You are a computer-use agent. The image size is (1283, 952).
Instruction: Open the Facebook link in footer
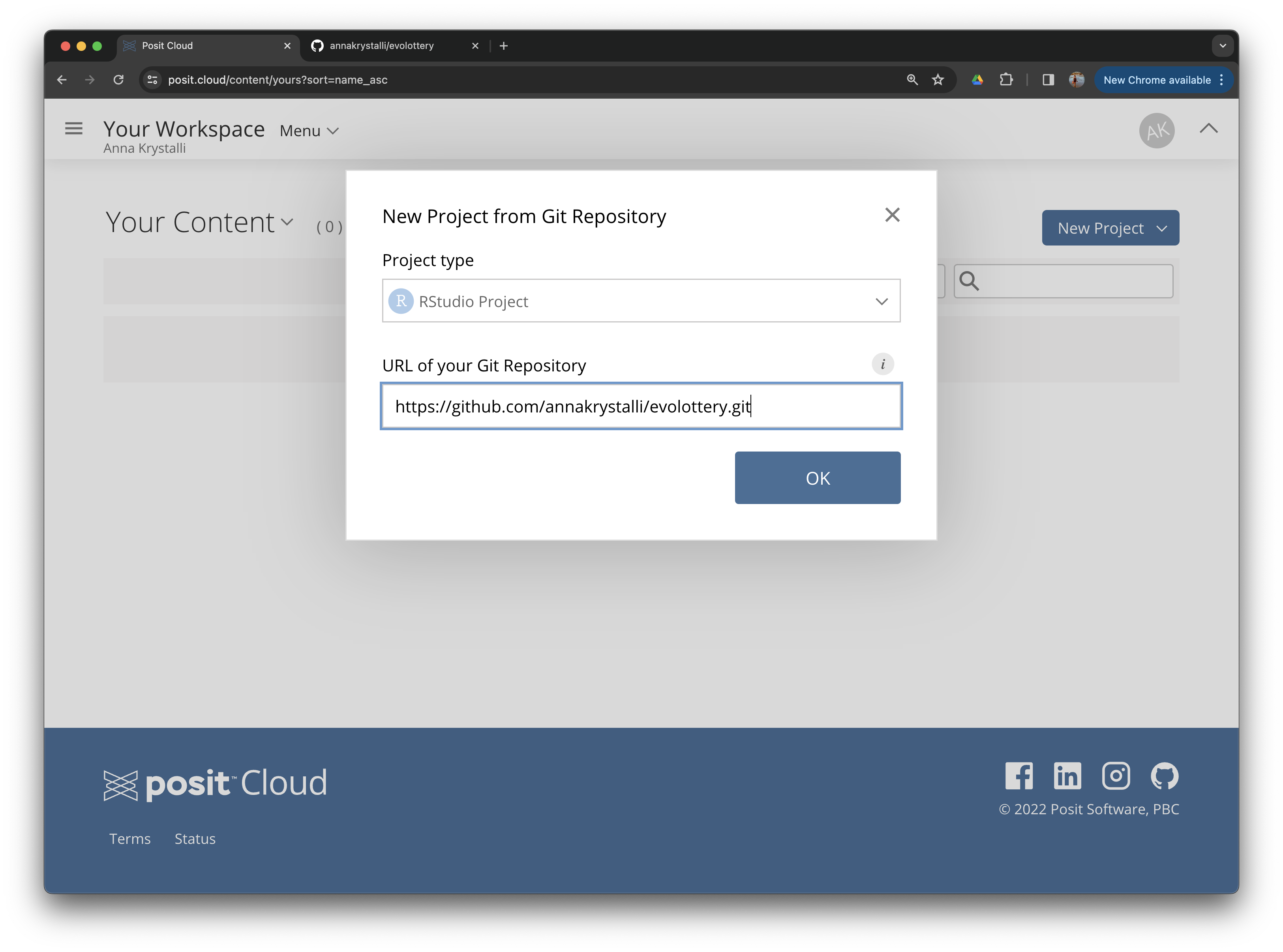[x=1019, y=776]
